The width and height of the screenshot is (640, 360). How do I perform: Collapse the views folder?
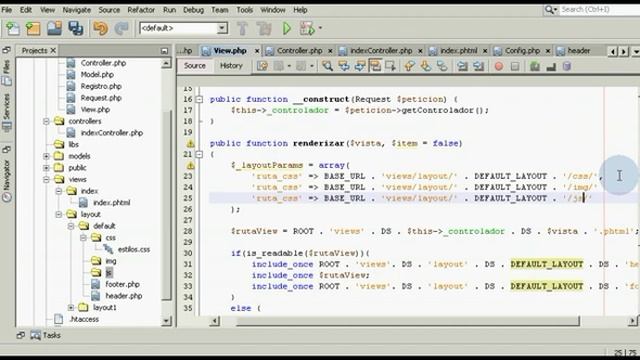click(46, 180)
